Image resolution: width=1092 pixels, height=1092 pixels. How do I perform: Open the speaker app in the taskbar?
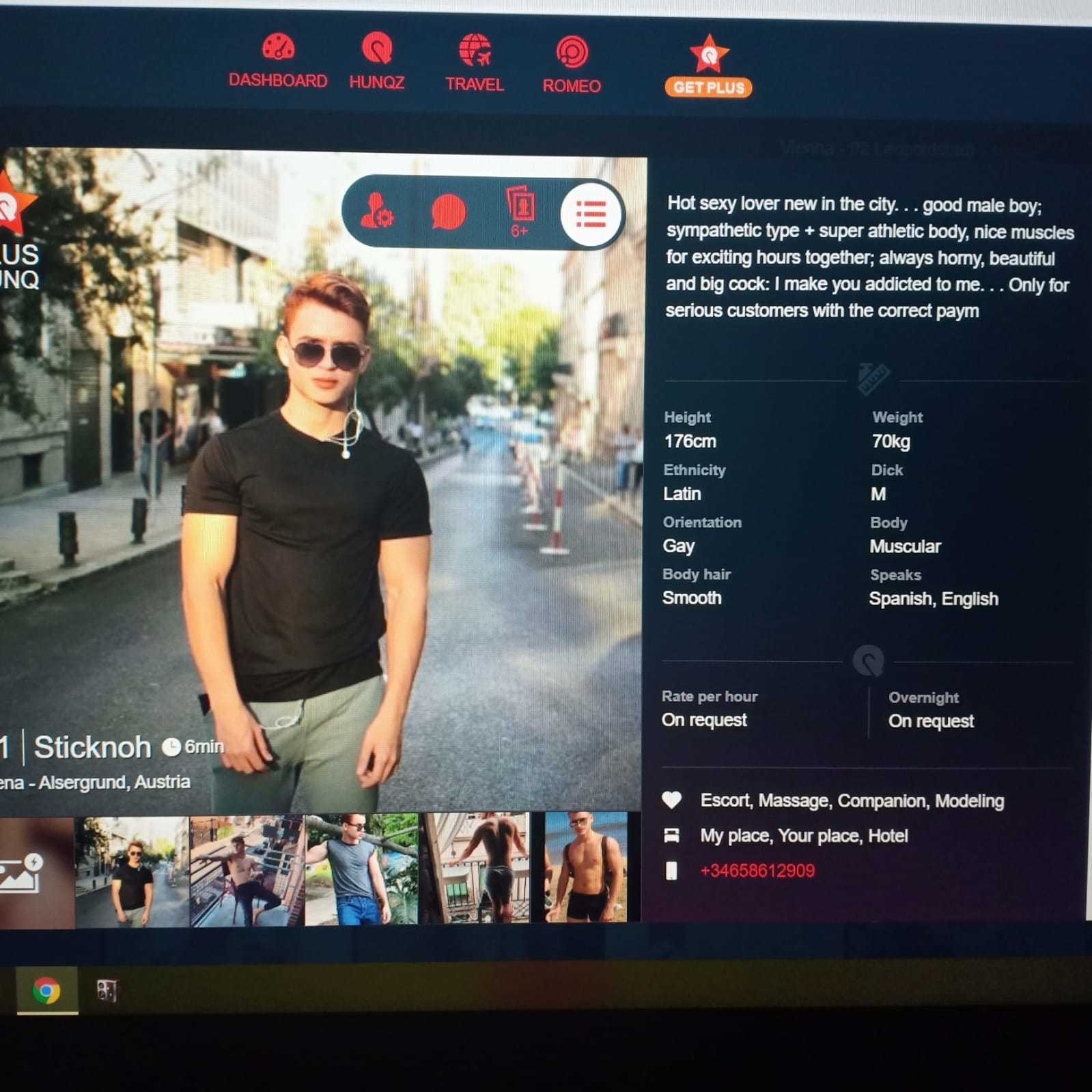point(107,990)
